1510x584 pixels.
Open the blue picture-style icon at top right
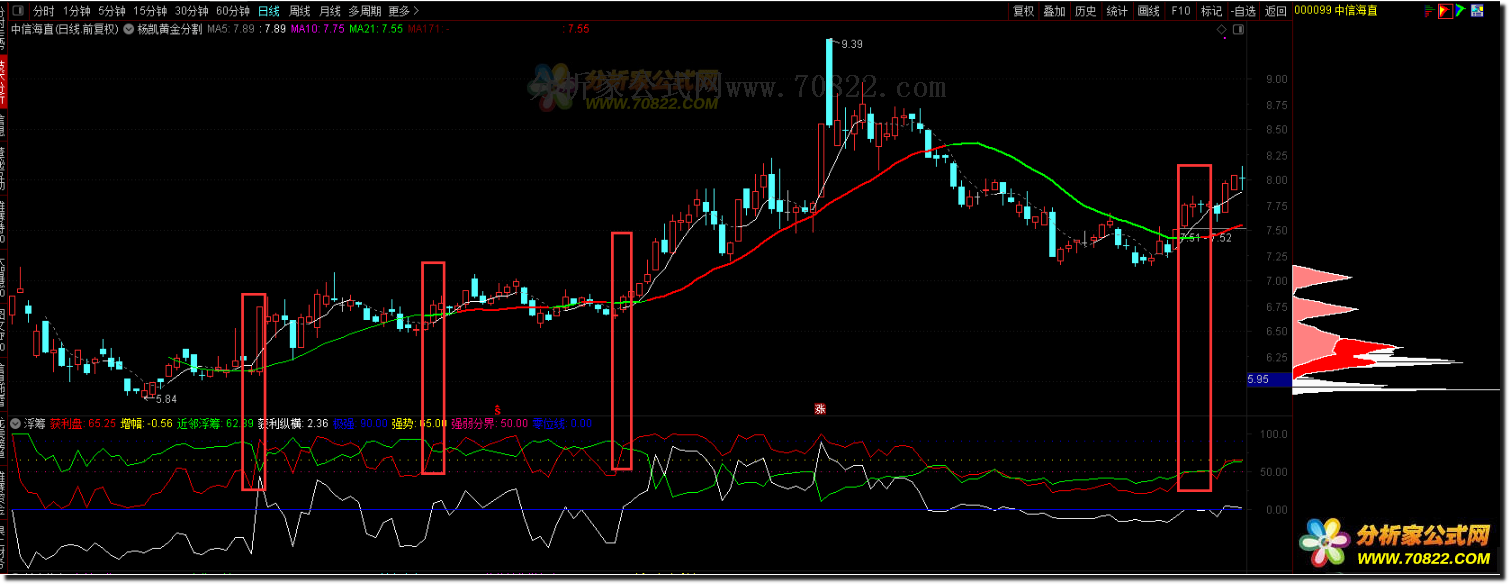tap(1478, 11)
